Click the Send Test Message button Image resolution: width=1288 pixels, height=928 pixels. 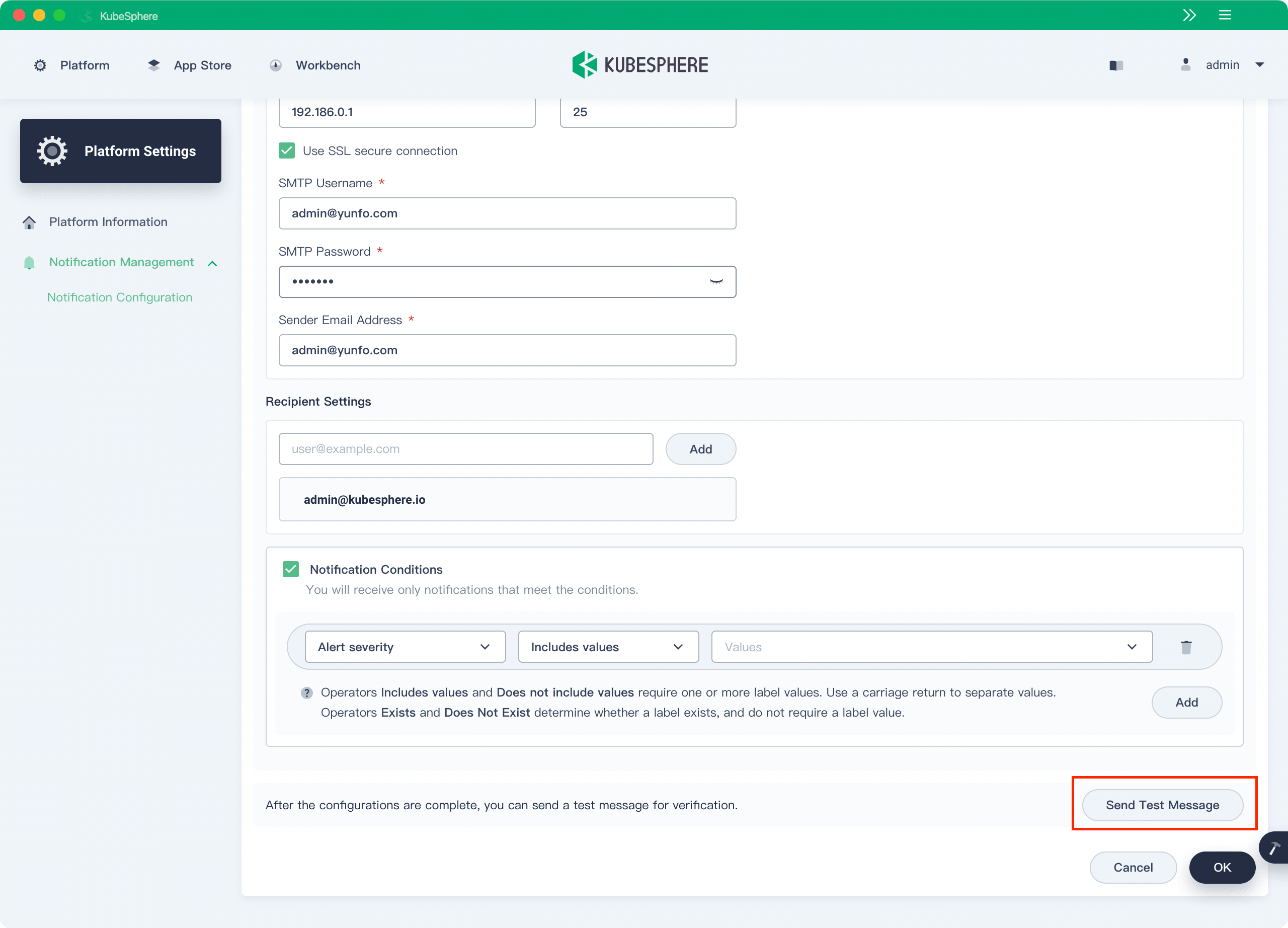(1163, 804)
